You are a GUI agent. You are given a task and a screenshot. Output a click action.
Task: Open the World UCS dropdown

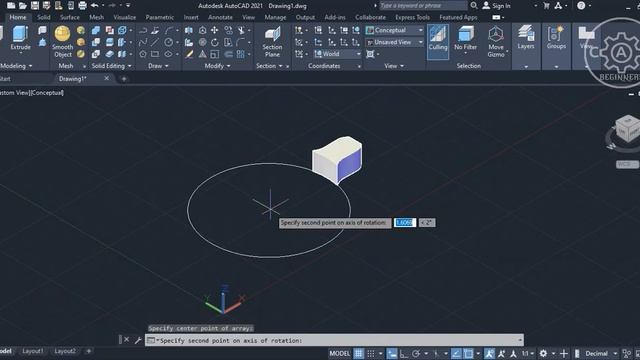pyautogui.click(x=338, y=54)
